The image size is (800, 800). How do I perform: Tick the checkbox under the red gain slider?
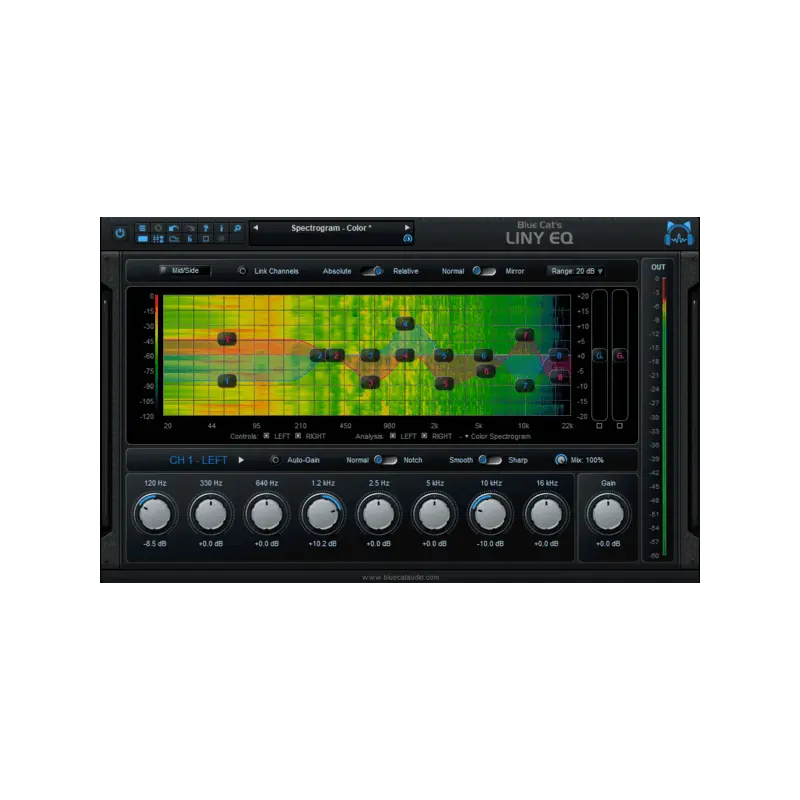pyautogui.click(x=620, y=426)
